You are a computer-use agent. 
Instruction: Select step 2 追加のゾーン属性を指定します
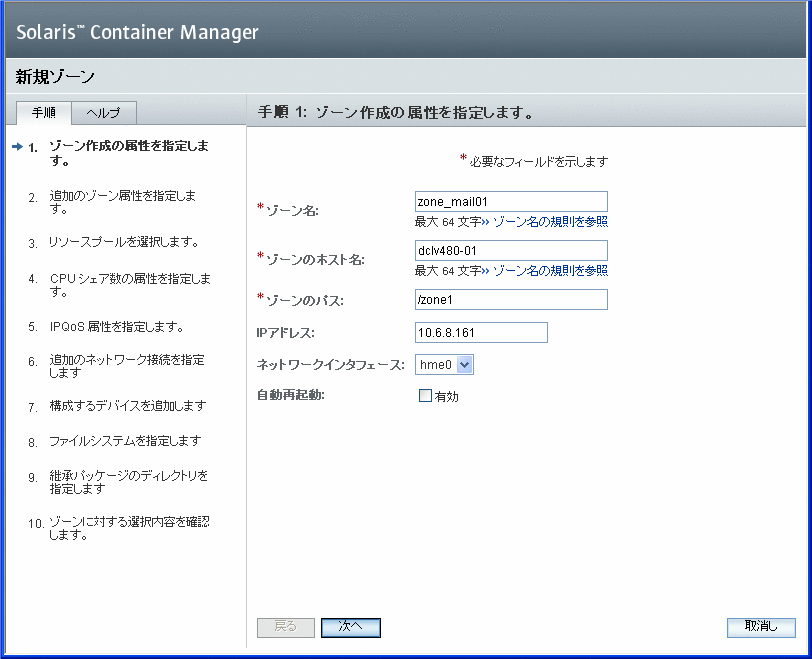[123, 202]
